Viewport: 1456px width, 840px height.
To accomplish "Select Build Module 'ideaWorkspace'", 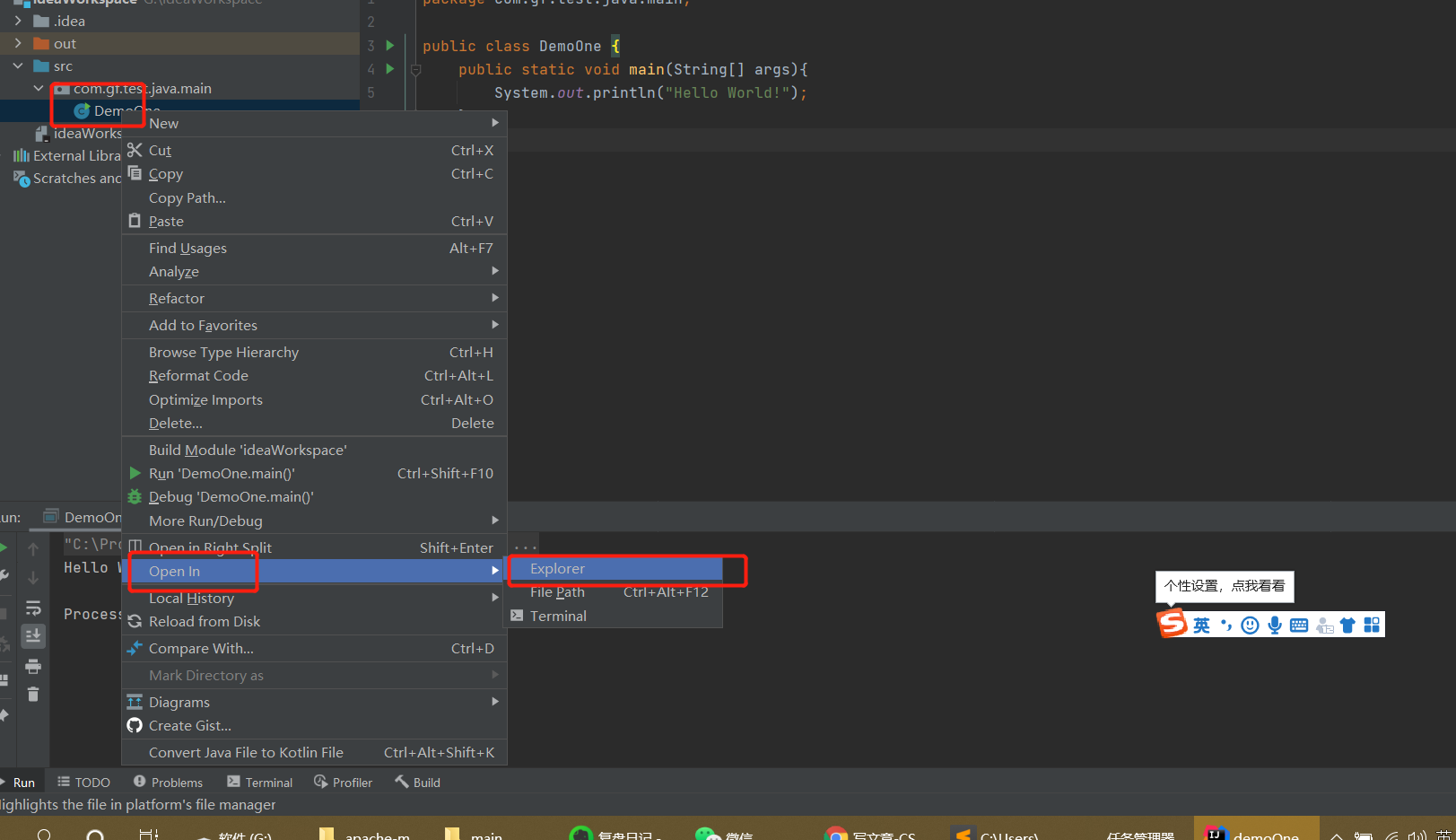I will [314, 450].
